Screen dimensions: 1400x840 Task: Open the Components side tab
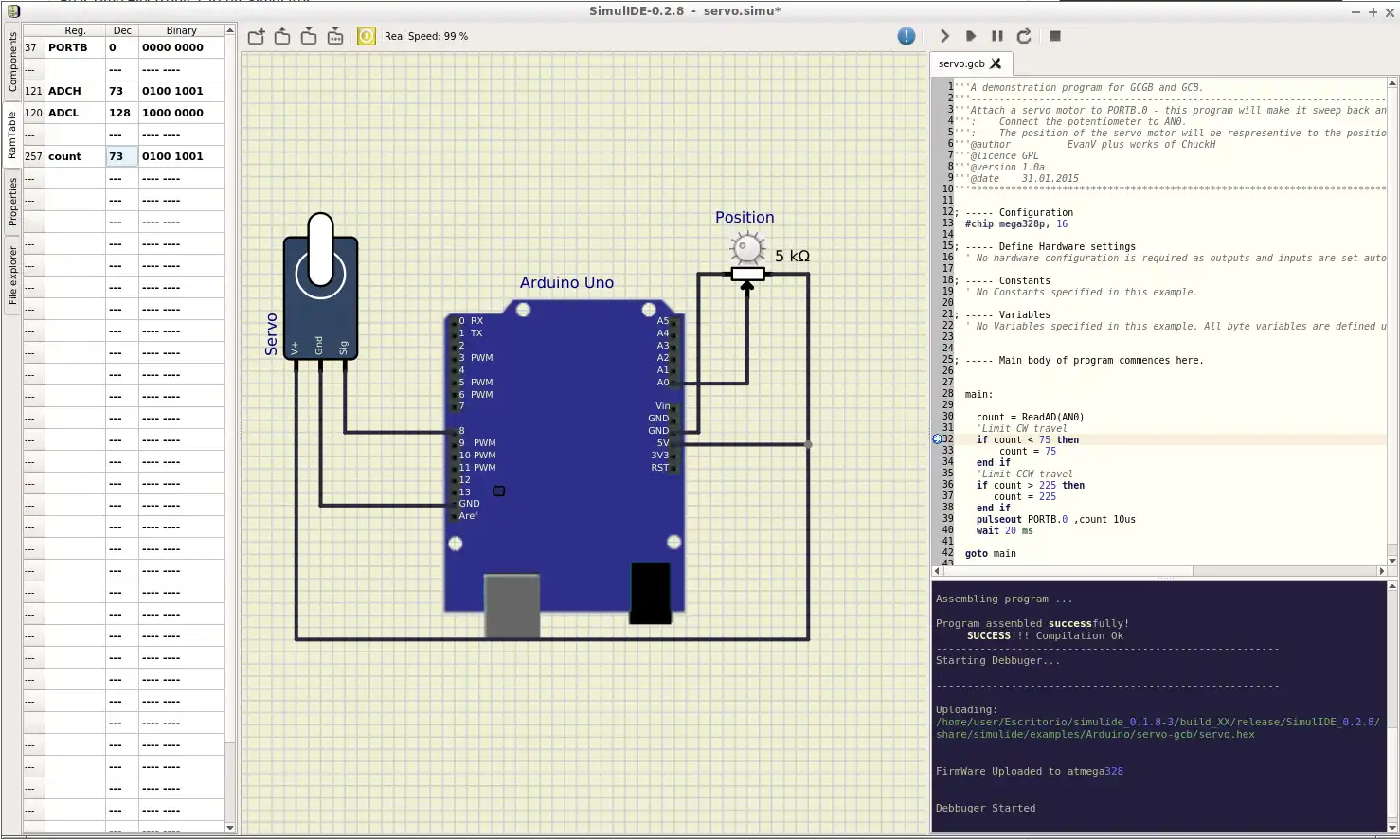click(12, 63)
